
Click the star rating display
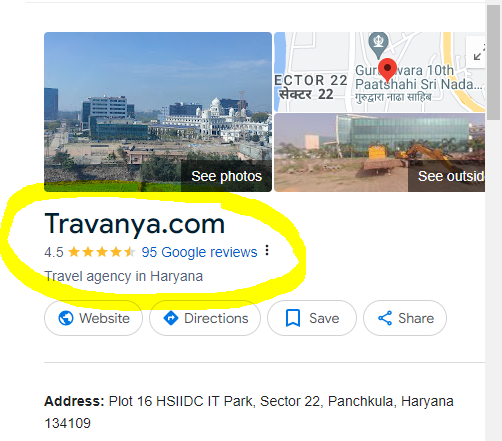[102, 252]
